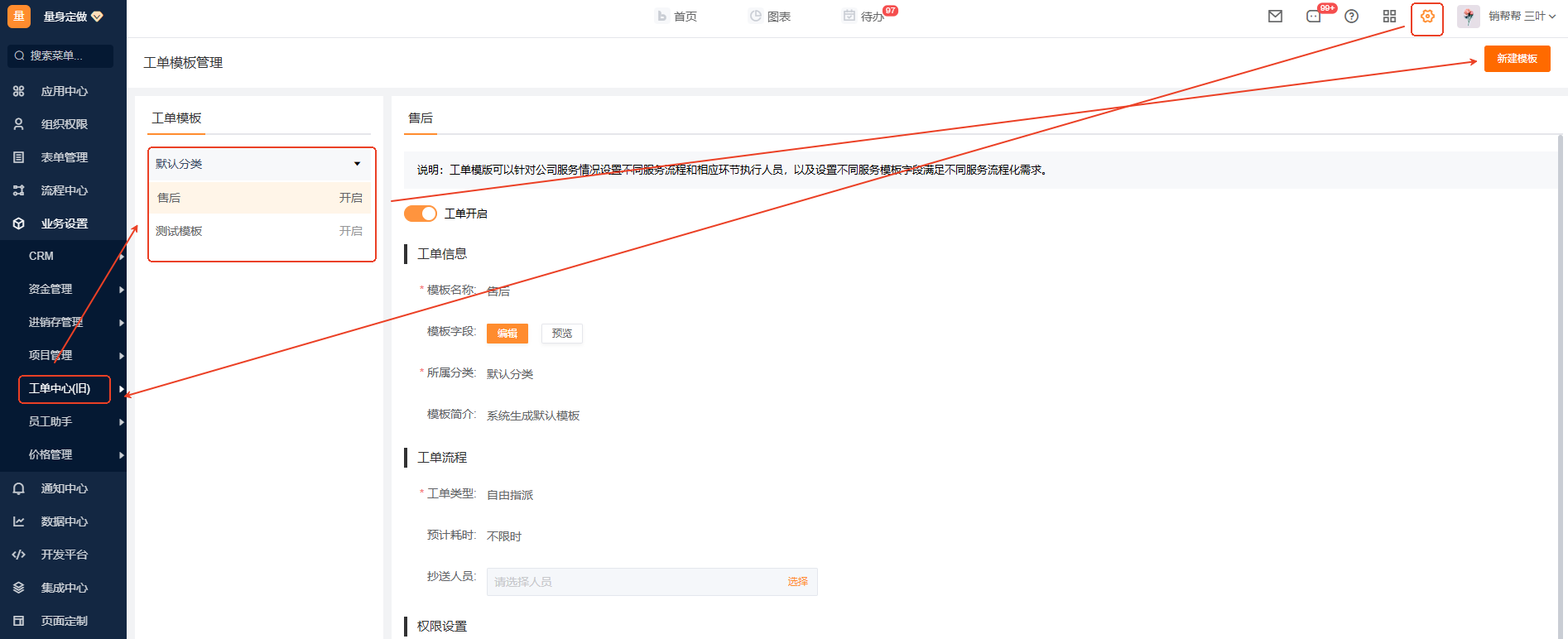Select the 售后 tab in detail panel
Image resolution: width=1568 pixels, height=639 pixels.
(x=421, y=118)
